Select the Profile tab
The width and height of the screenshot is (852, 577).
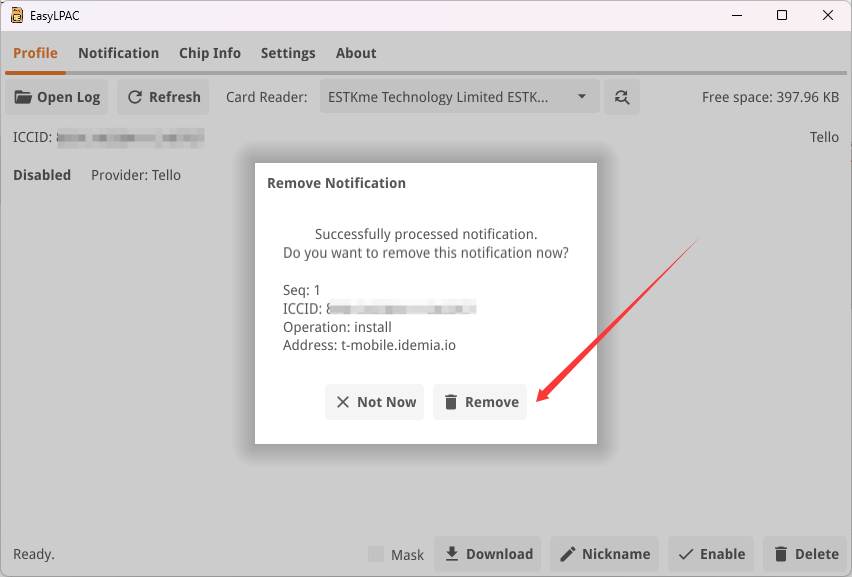[x=35, y=53]
